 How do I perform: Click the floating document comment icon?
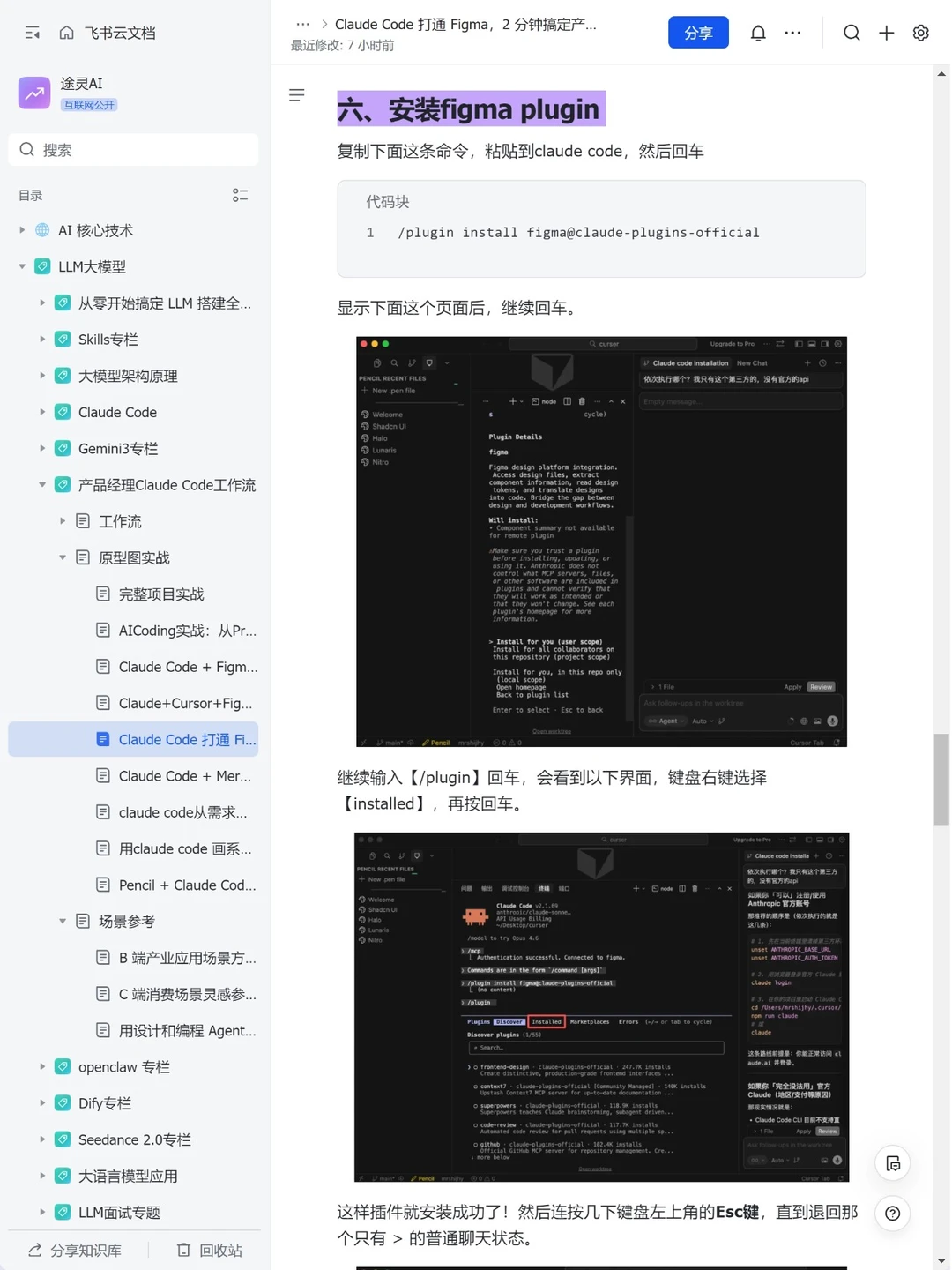tap(893, 1163)
